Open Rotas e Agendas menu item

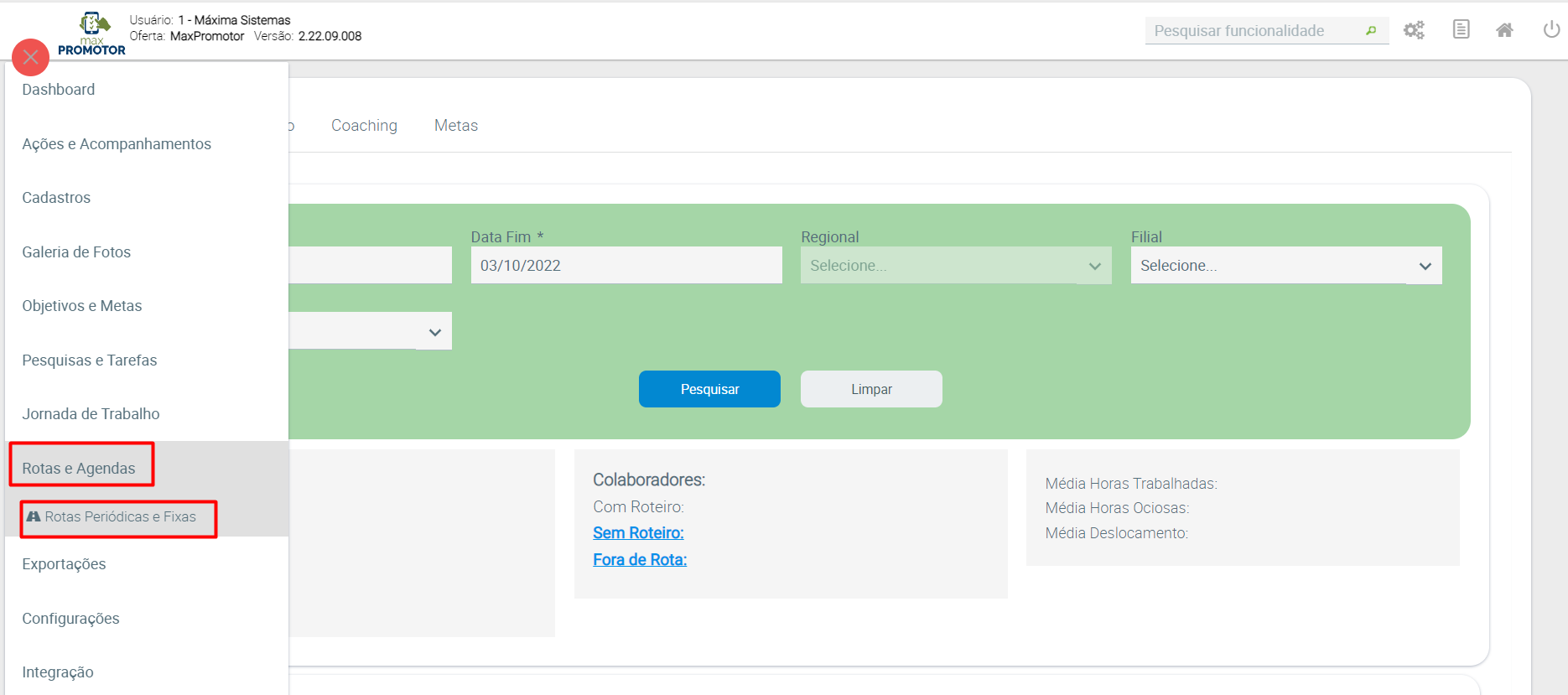pos(79,468)
